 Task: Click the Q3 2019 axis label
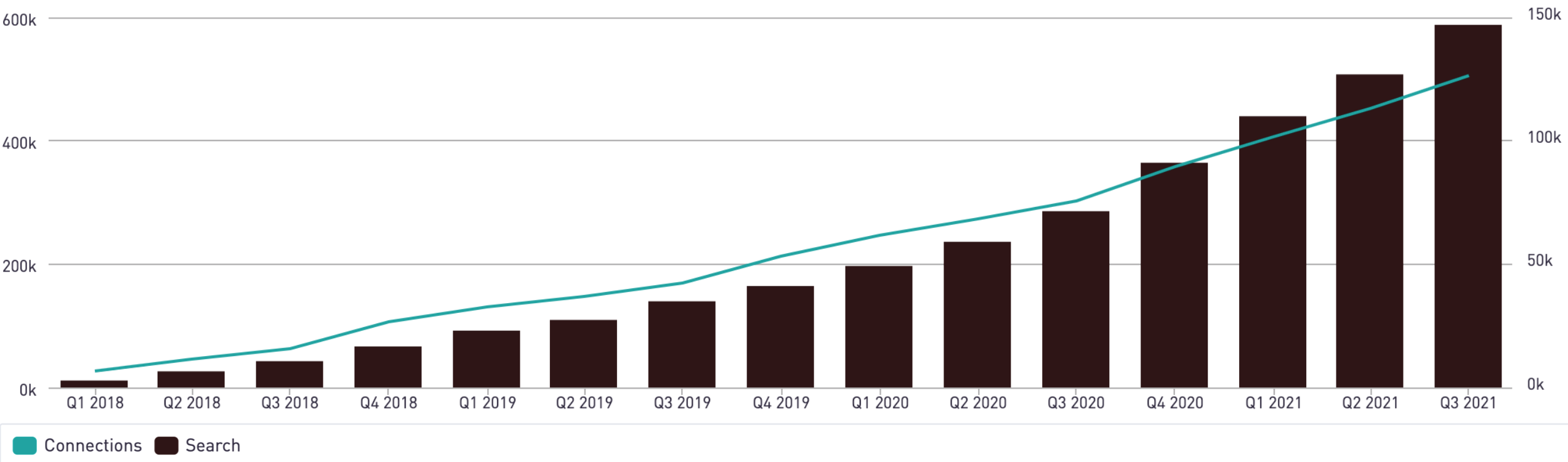[x=682, y=403]
